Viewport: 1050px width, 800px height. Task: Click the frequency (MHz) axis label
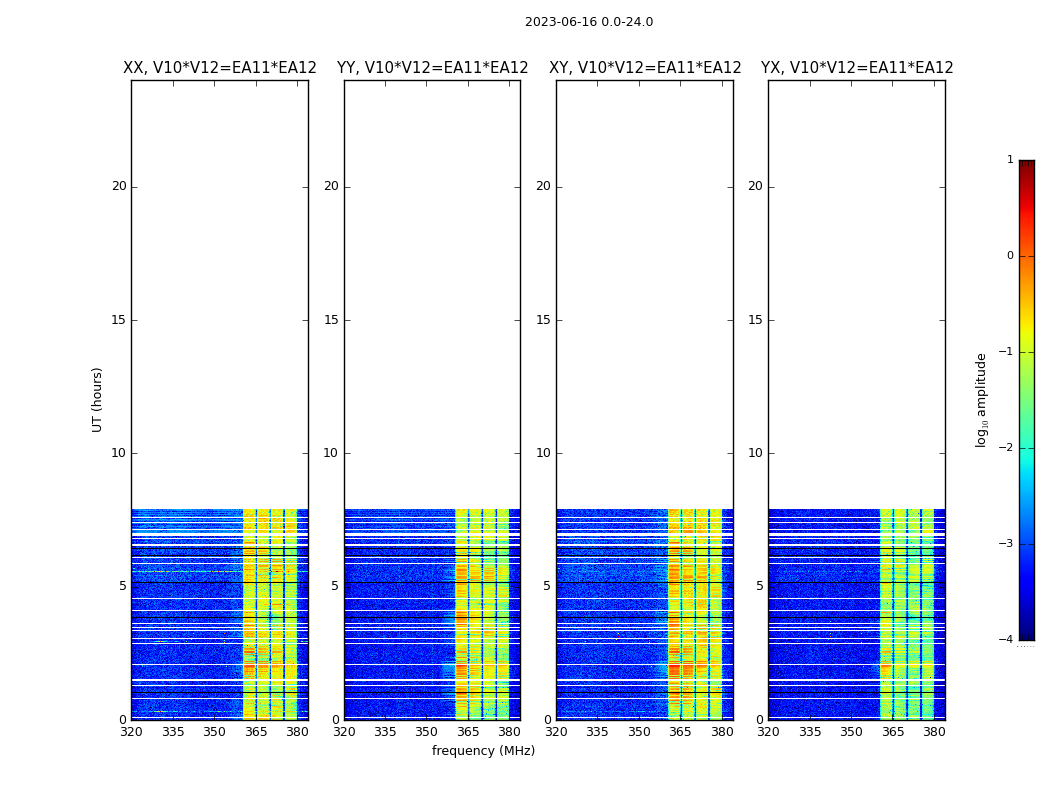tap(483, 751)
